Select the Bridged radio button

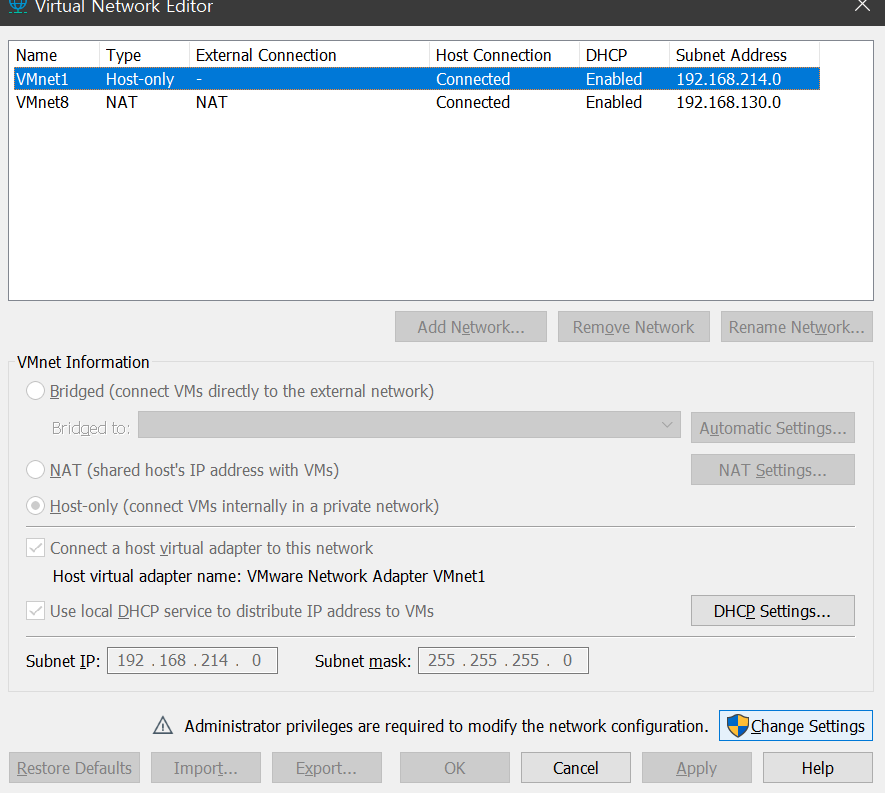36,391
